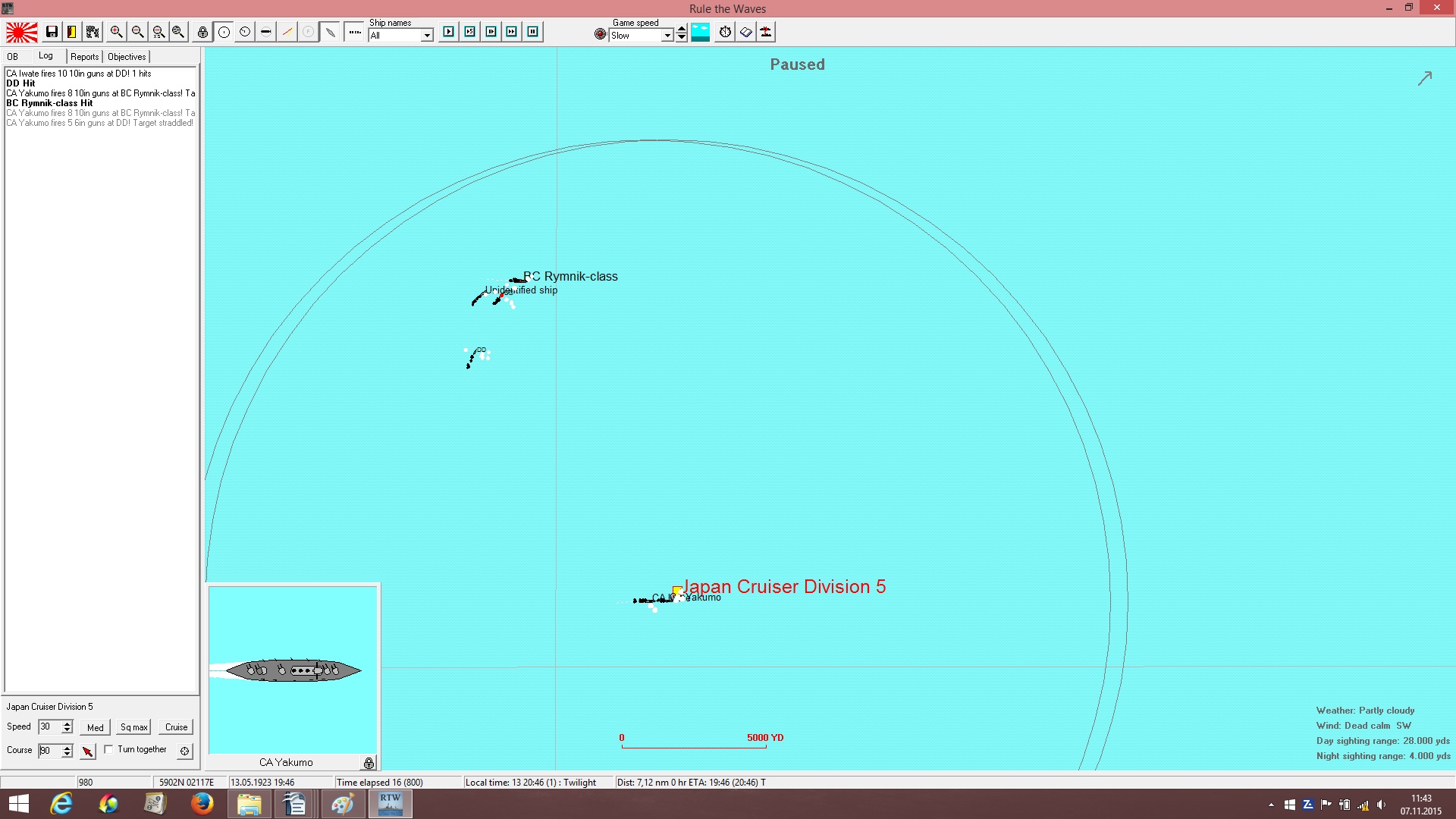Switch to the Reports tab

pyautogui.click(x=85, y=57)
